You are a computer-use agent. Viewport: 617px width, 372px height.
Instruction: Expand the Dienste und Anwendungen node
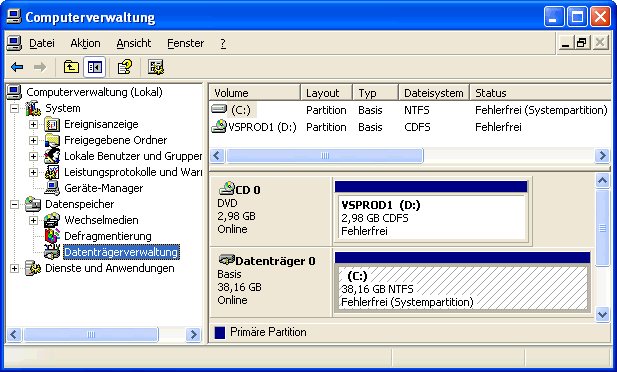(x=14, y=268)
